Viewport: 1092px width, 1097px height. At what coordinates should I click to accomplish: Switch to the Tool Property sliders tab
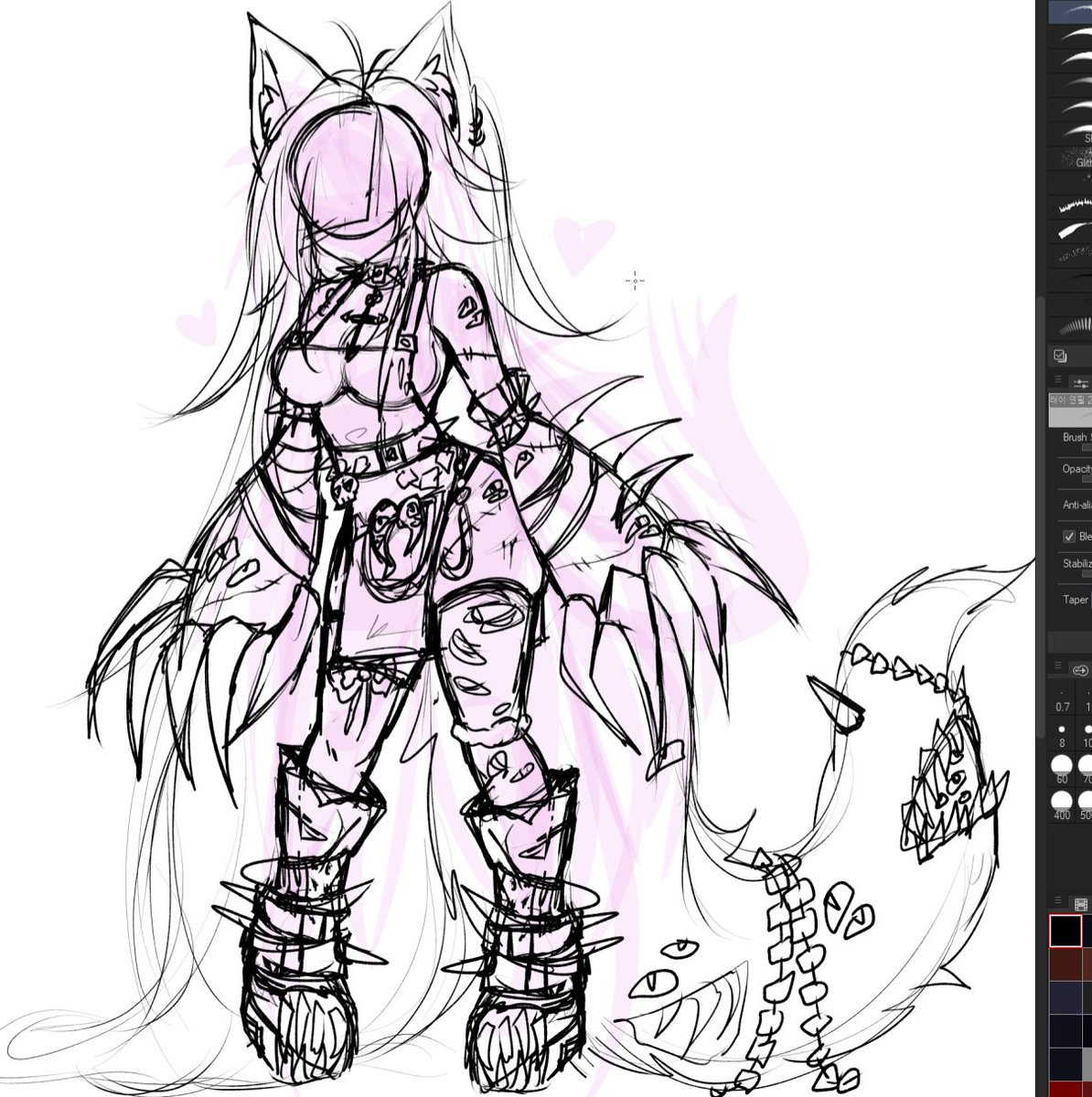[x=1080, y=382]
